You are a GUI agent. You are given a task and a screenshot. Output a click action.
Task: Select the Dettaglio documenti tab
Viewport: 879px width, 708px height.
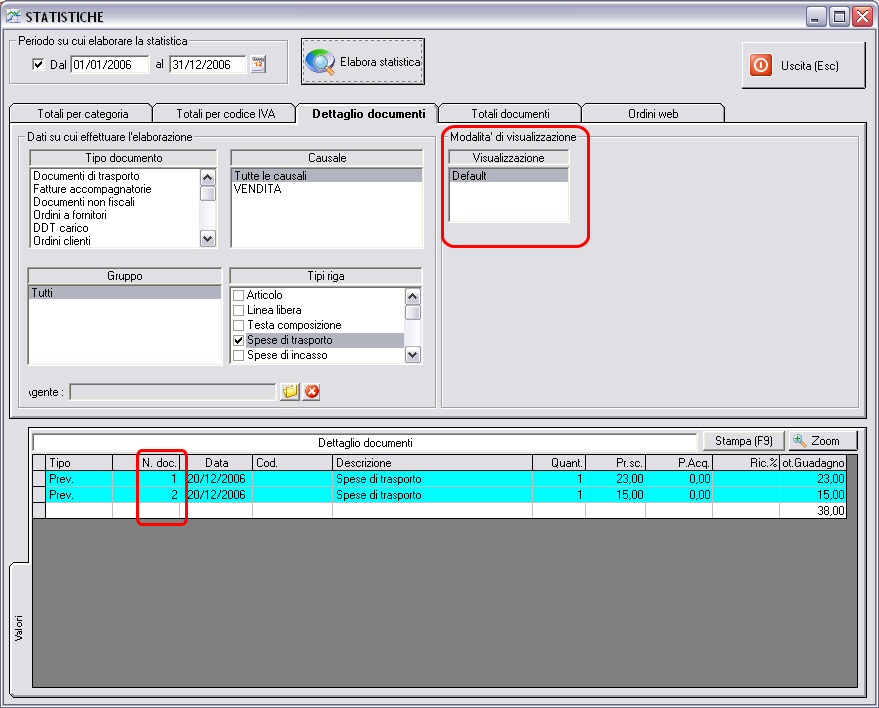[368, 114]
